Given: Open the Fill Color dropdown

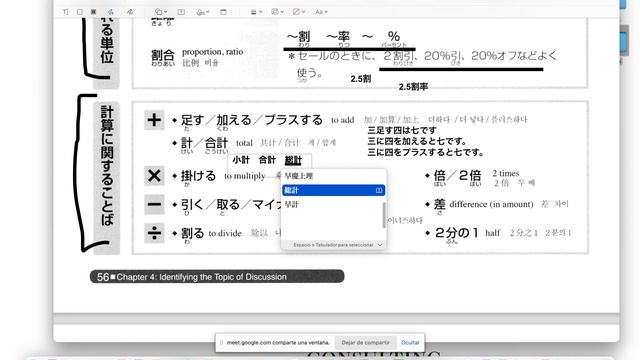Looking at the screenshot, I should [x=299, y=12].
